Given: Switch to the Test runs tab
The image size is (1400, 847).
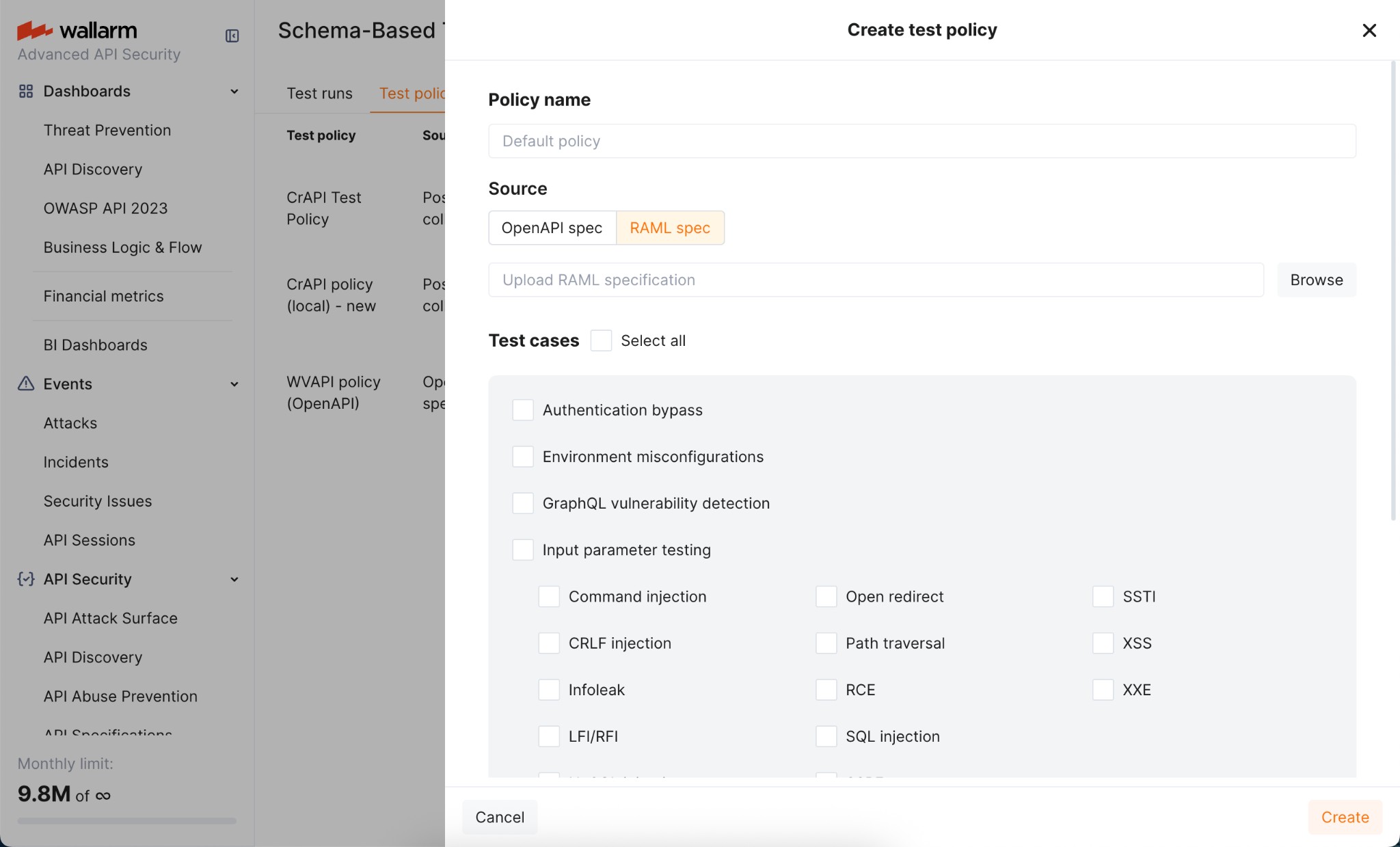Looking at the screenshot, I should click(x=319, y=93).
